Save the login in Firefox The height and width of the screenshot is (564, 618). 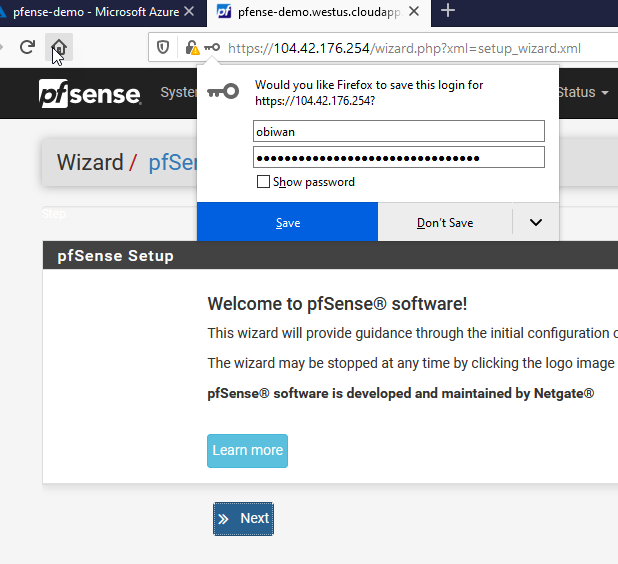287,222
